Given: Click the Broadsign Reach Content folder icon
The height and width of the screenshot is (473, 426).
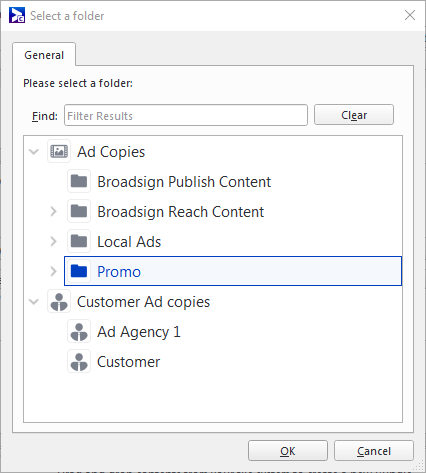Looking at the screenshot, I should pyautogui.click(x=79, y=211).
